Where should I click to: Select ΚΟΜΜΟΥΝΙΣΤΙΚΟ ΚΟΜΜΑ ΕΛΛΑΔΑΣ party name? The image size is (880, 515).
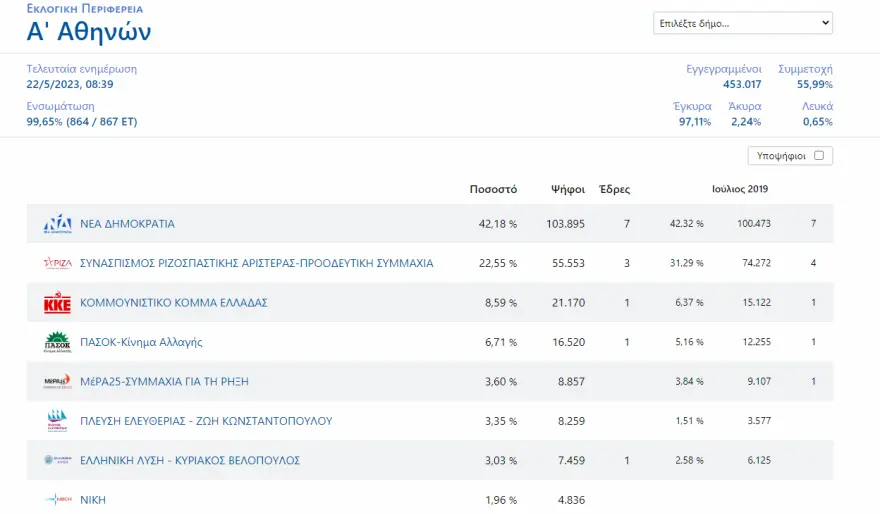(173, 303)
